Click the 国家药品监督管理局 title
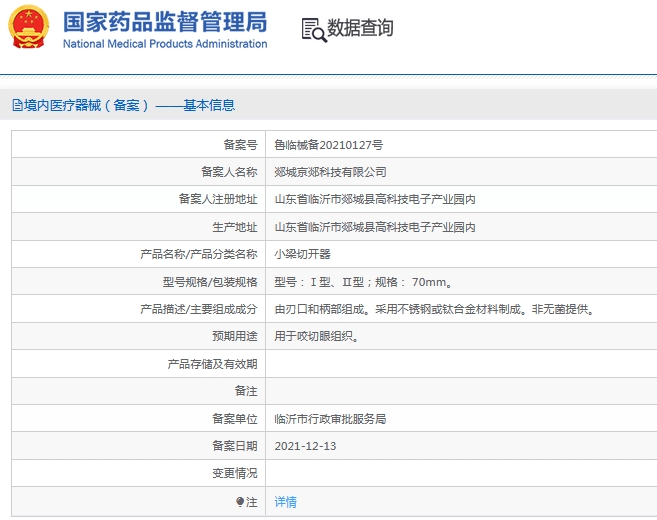This screenshot has width=657, height=520. pos(165,21)
